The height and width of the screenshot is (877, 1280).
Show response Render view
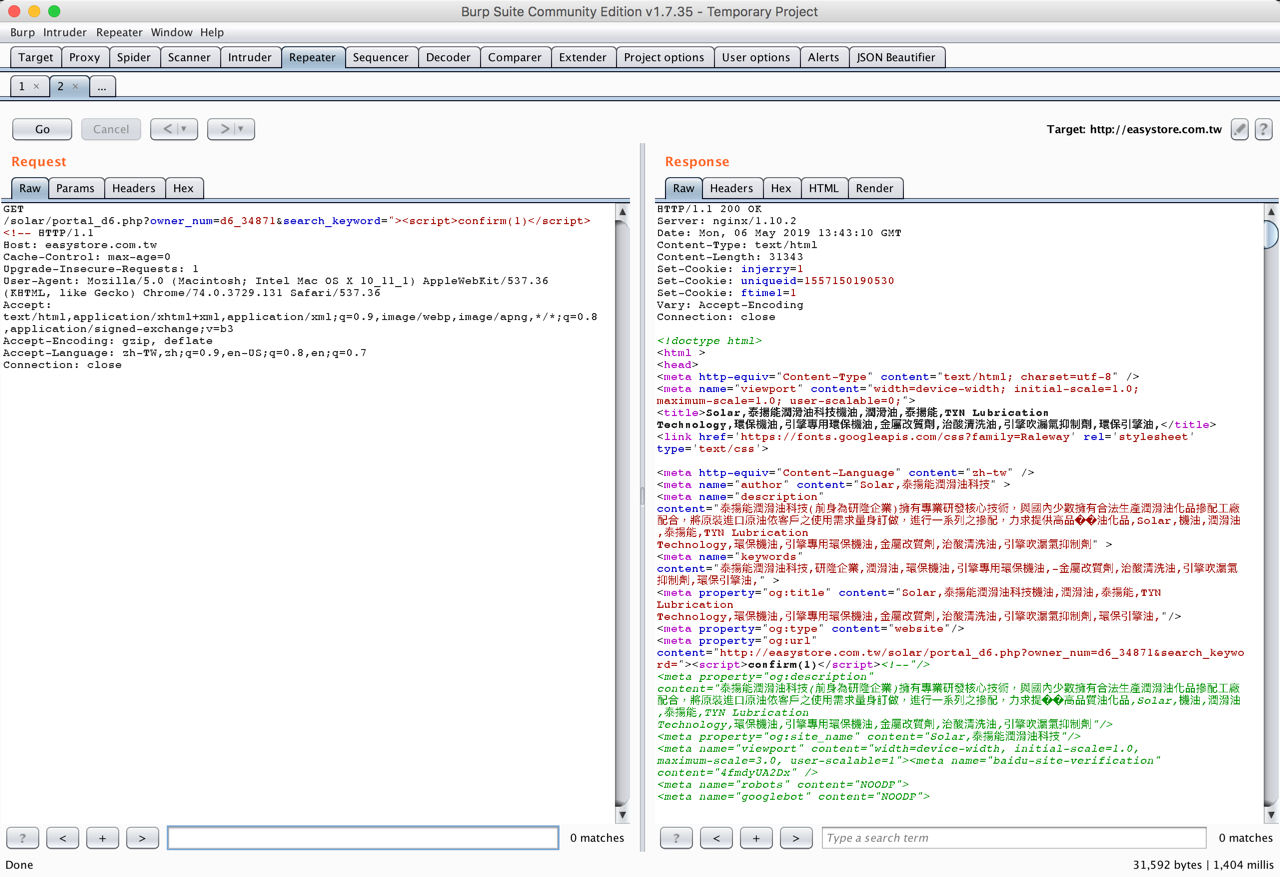coord(875,188)
